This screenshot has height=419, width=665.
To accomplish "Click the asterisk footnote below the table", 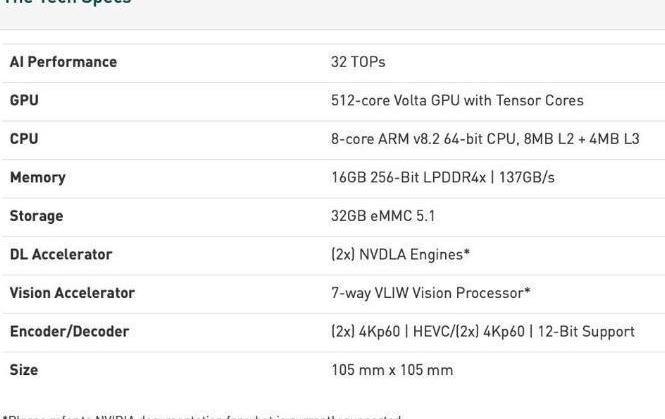I will tap(200, 416).
